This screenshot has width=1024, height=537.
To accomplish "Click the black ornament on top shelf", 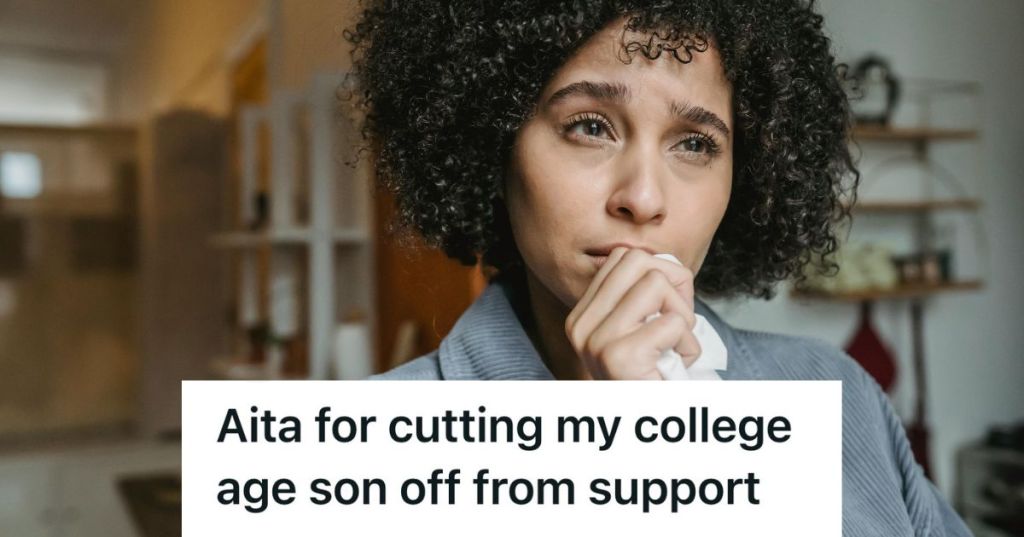I will click(x=874, y=91).
